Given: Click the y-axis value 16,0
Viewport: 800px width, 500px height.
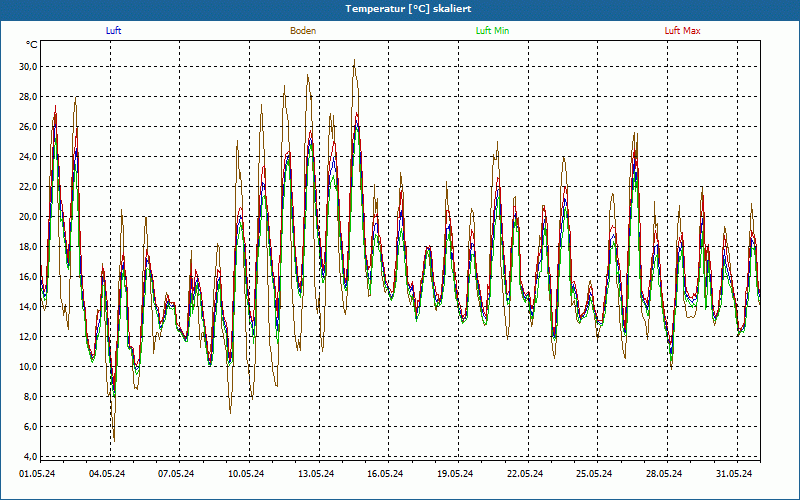Looking at the screenshot, I should (28, 277).
